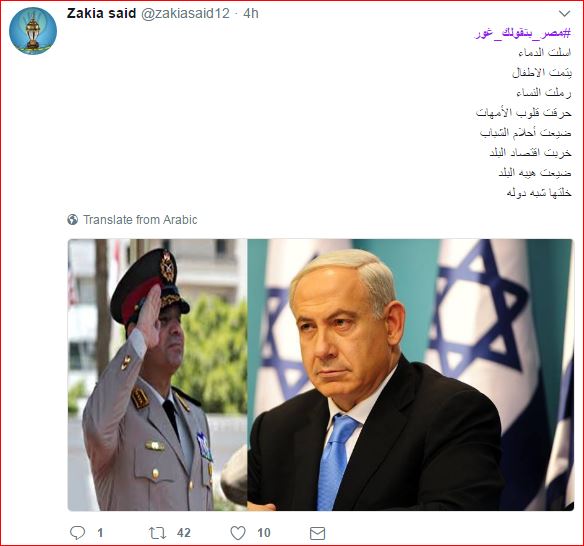584x546 pixels.
Task: Click the tweet text line حرقت قلوب الأمهات
Action: (x=523, y=112)
